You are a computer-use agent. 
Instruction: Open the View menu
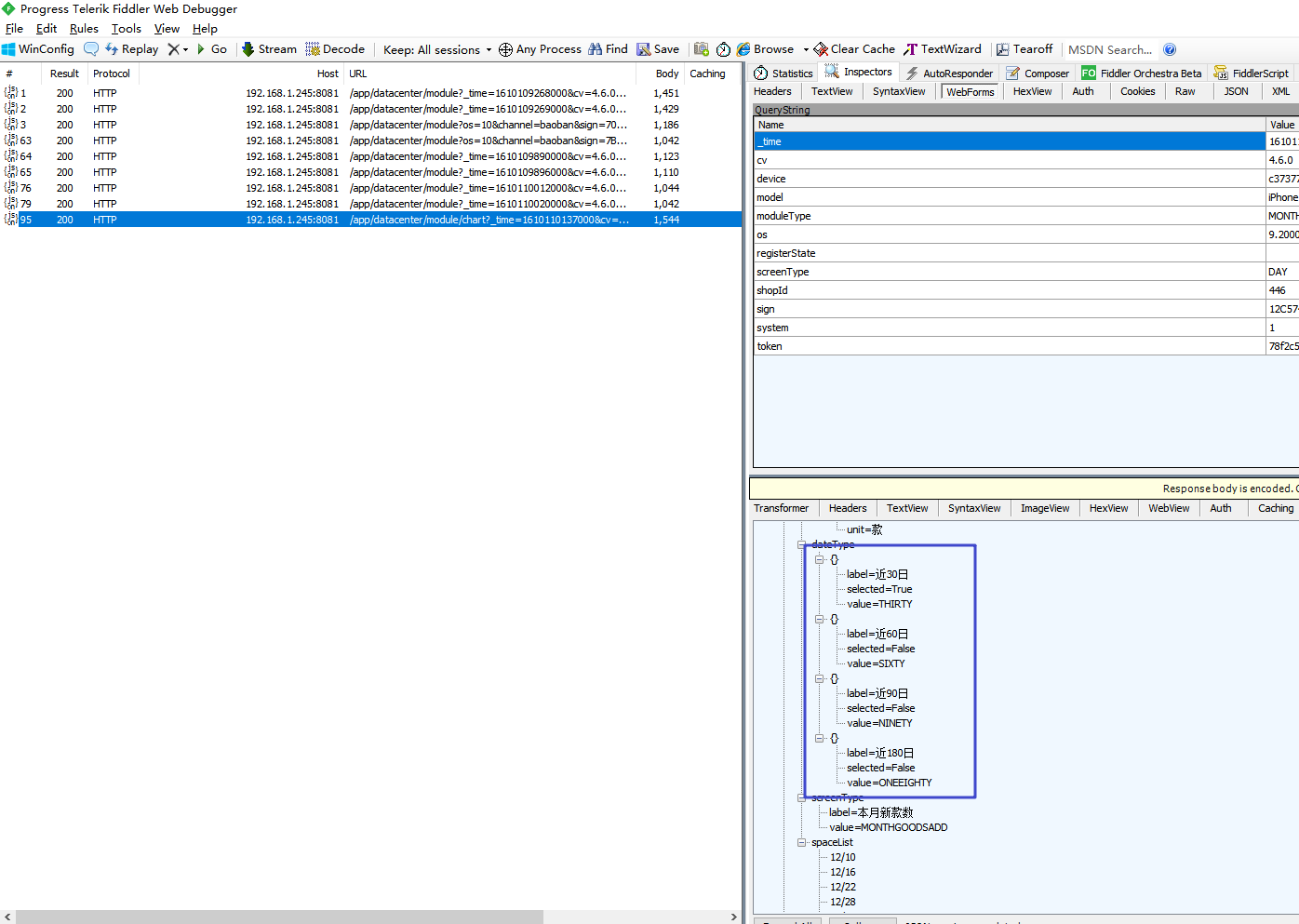167,29
